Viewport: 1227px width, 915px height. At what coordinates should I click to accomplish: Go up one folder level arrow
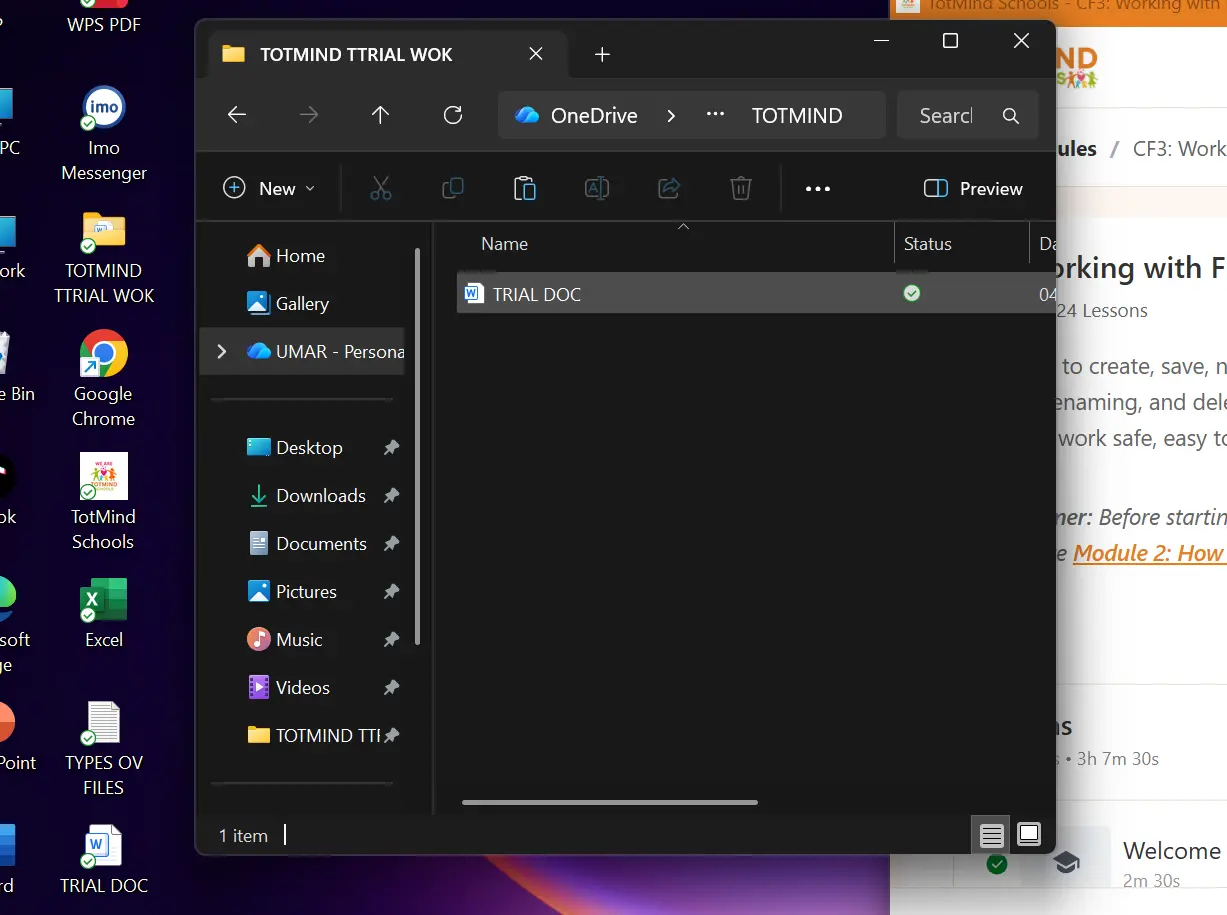380,115
